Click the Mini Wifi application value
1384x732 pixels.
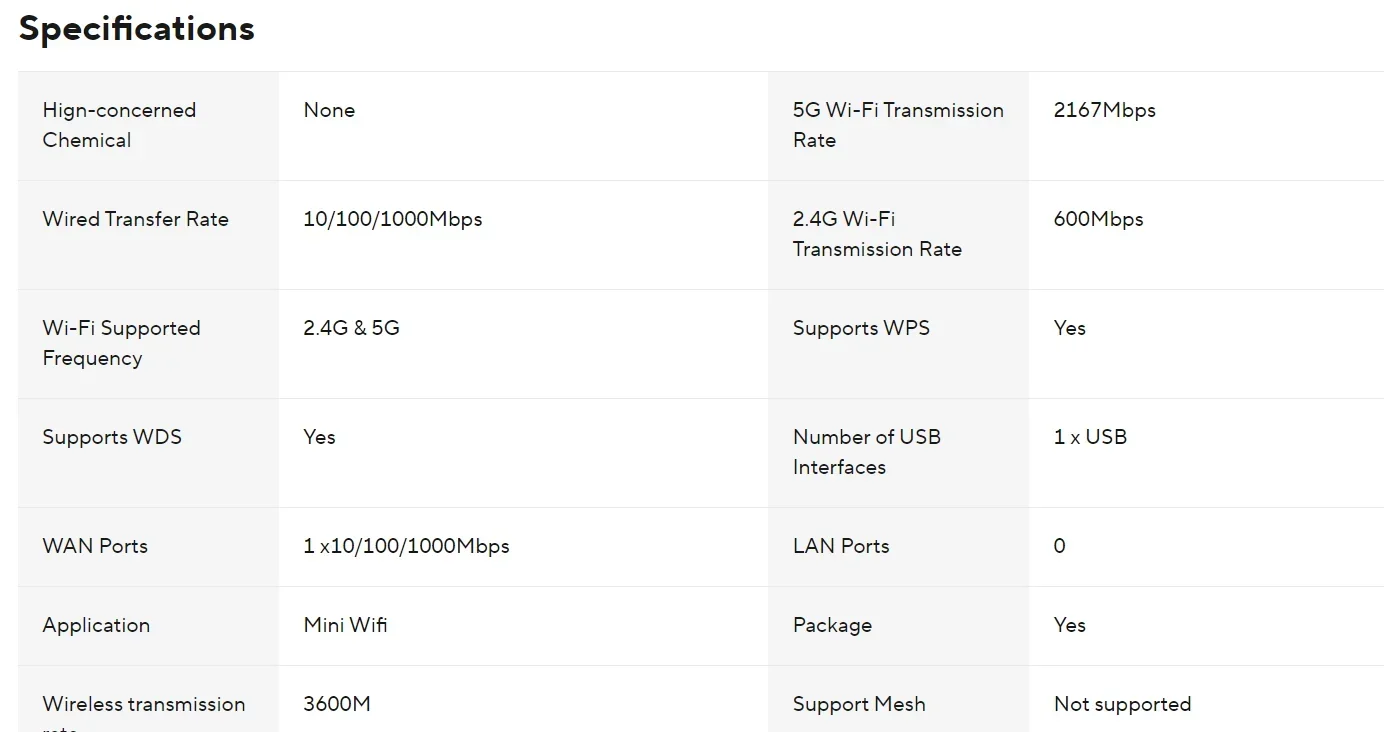pos(345,625)
